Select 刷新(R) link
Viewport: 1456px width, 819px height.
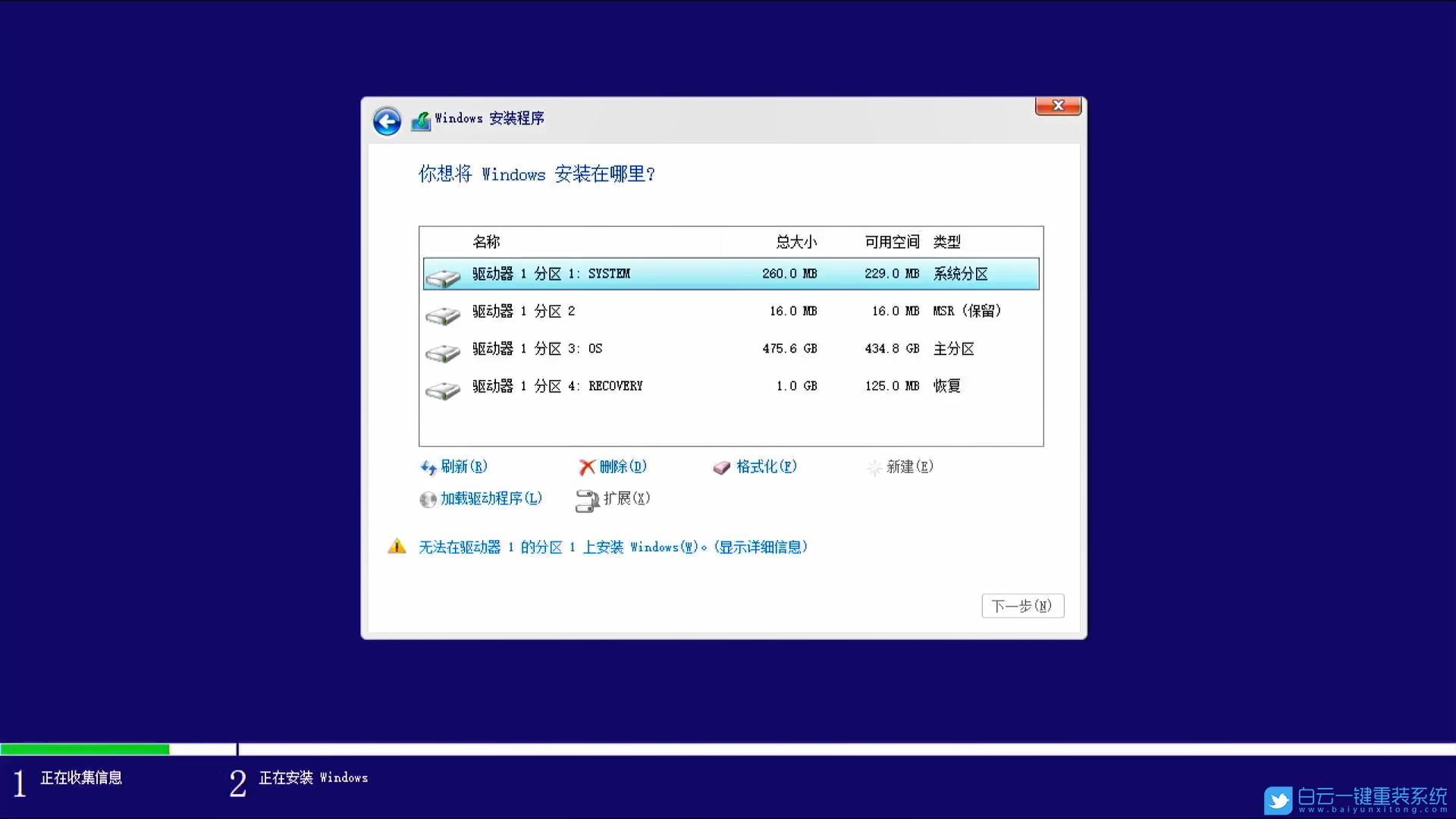(464, 466)
